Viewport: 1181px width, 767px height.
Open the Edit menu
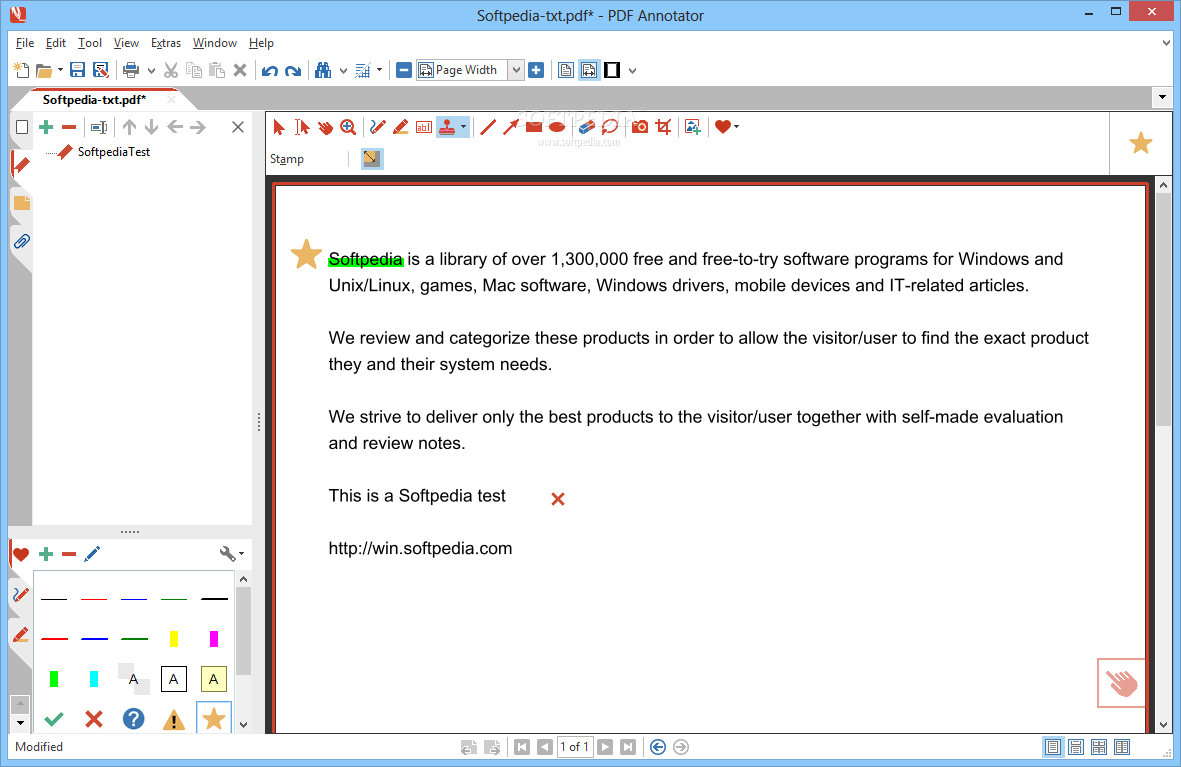point(56,43)
